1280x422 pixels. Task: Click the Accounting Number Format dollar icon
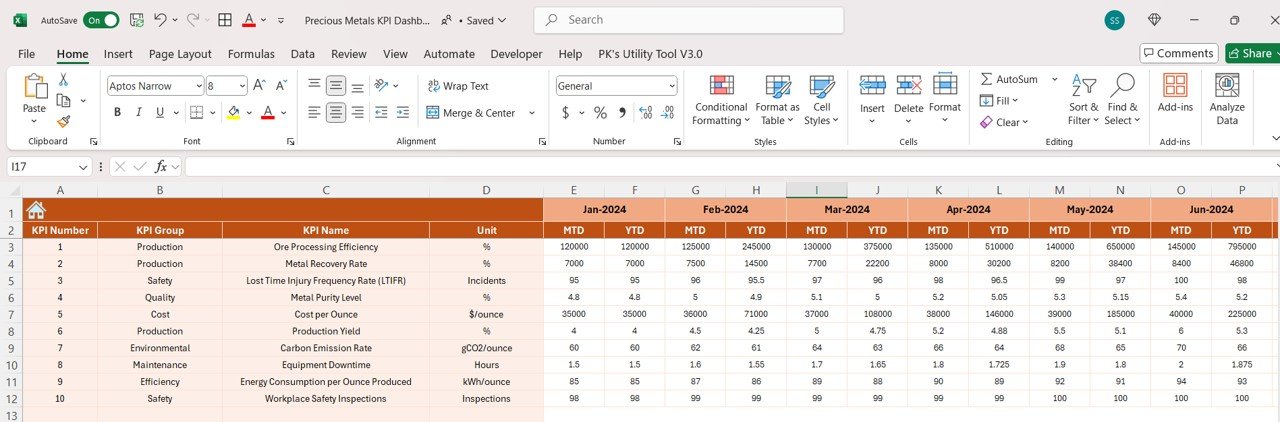coord(566,113)
